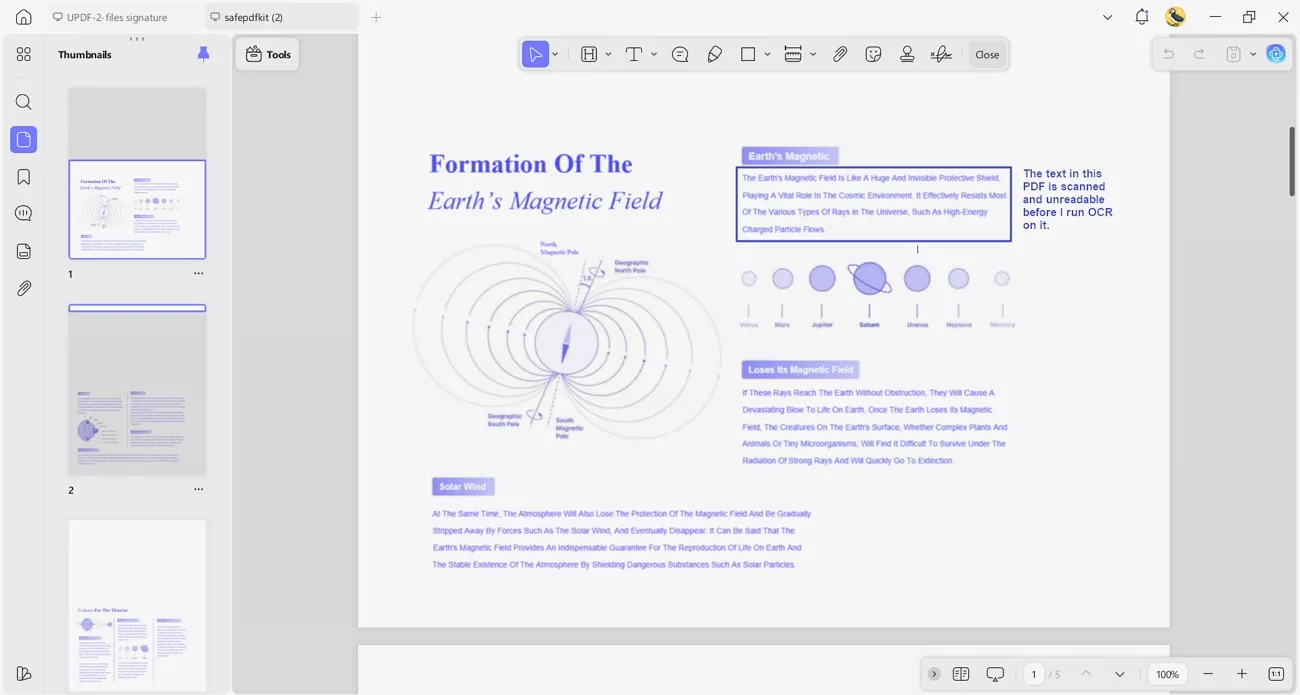Add a new tab

tap(376, 17)
